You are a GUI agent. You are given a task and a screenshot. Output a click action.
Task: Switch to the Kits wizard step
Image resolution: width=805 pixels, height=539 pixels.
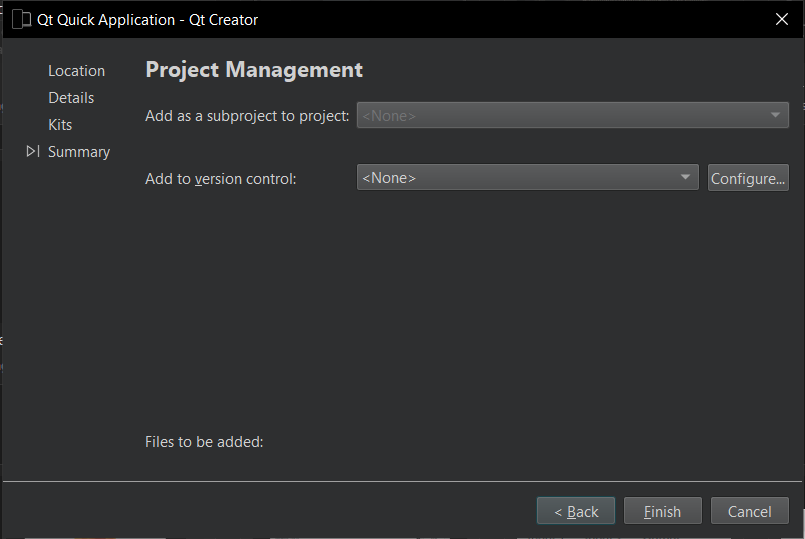pyautogui.click(x=60, y=125)
